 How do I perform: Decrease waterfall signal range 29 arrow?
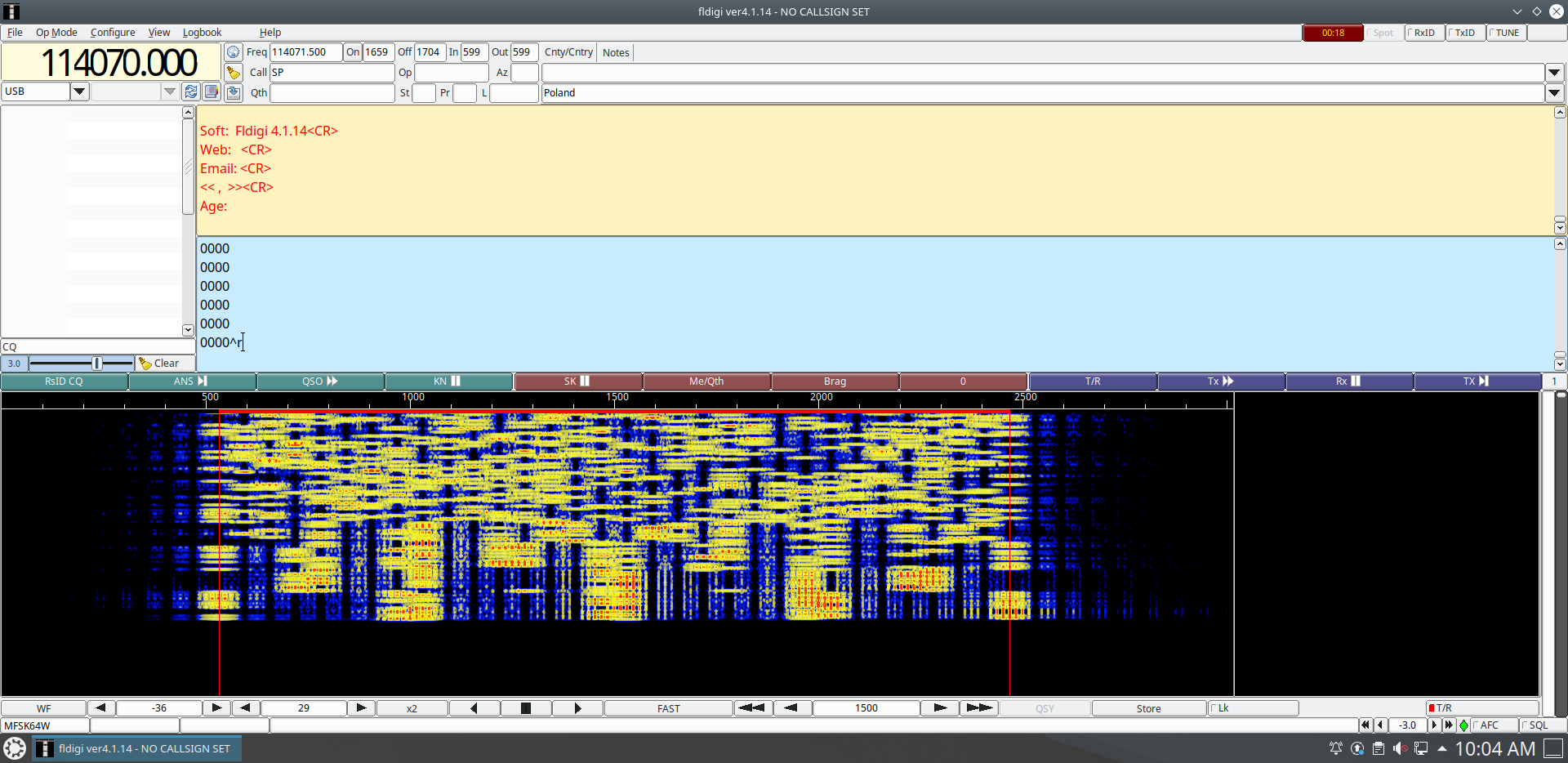pos(246,708)
